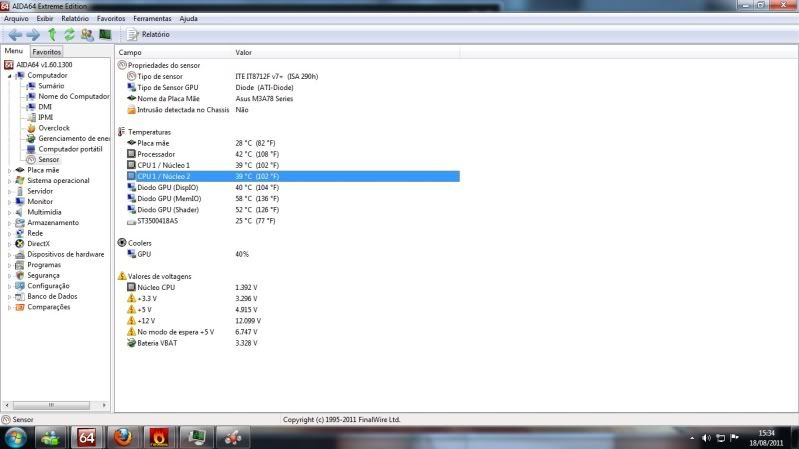The height and width of the screenshot is (449, 799).
Task: Open the Arquivo menu
Action: [x=16, y=19]
